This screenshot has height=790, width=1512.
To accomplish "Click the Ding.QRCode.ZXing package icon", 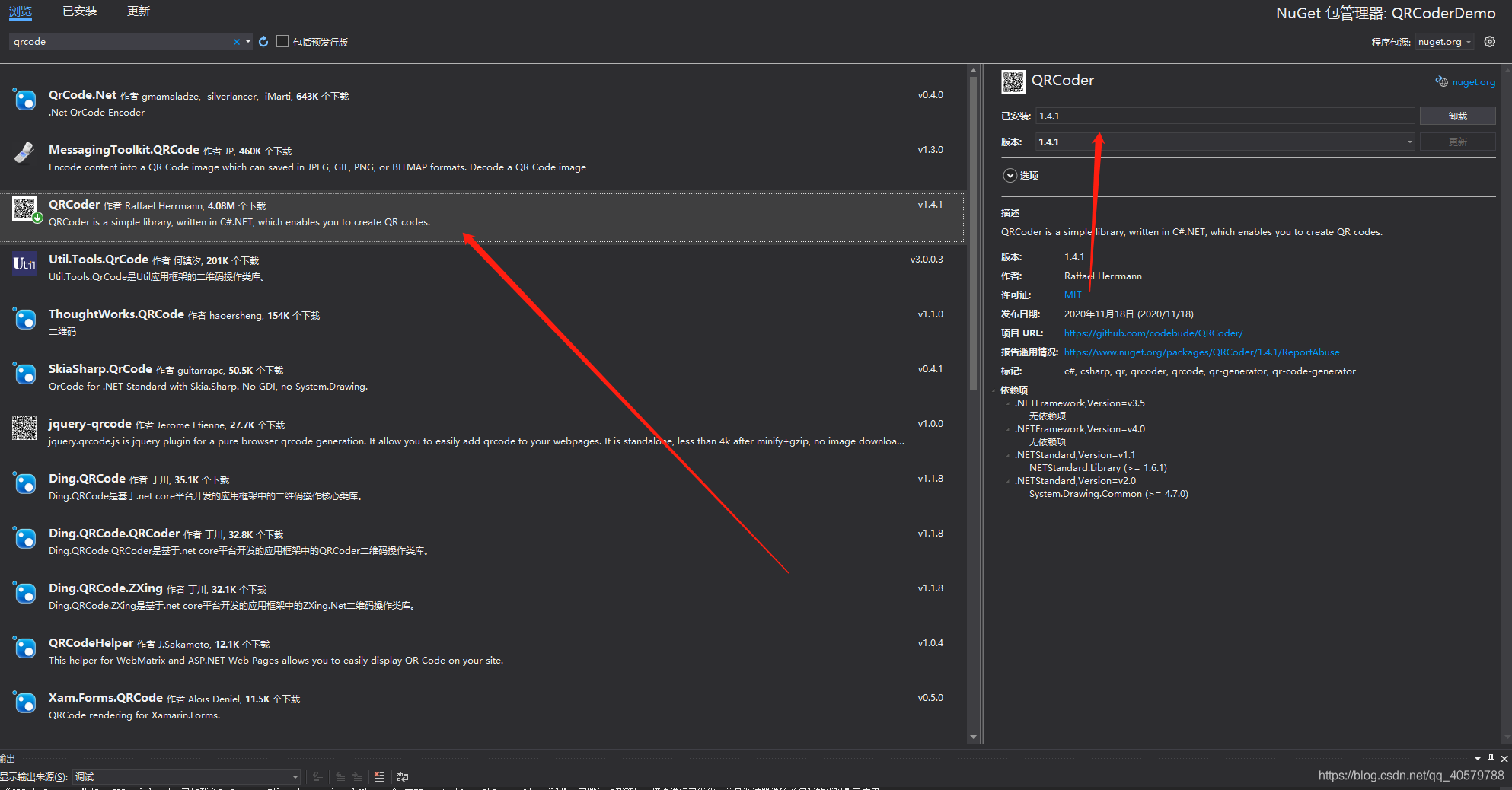I will click(x=24, y=592).
